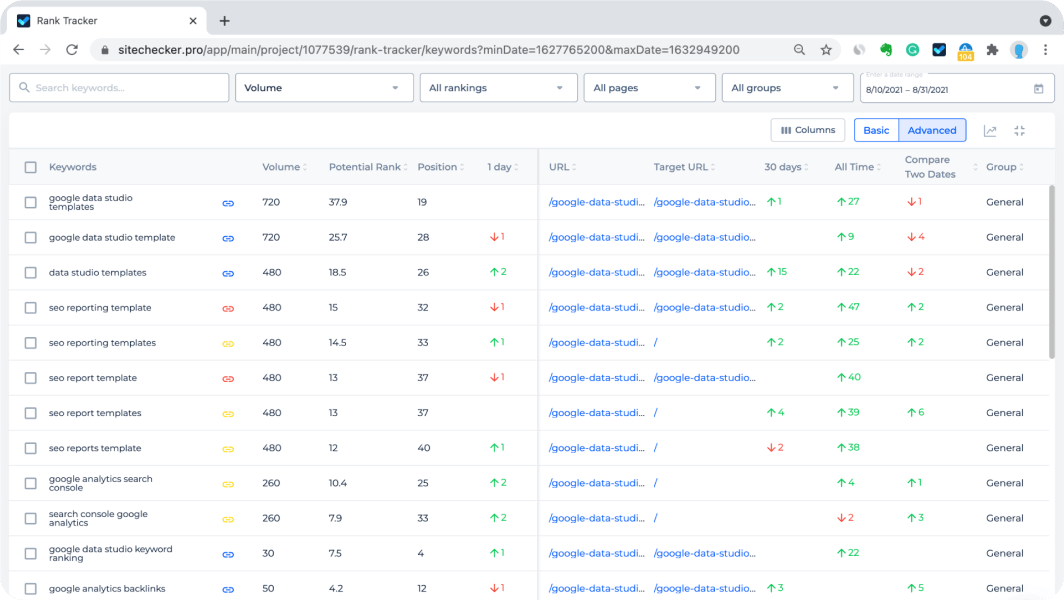1064x600 pixels.
Task: Open Target URL for google data studio keyword ranking
Action: 704,553
